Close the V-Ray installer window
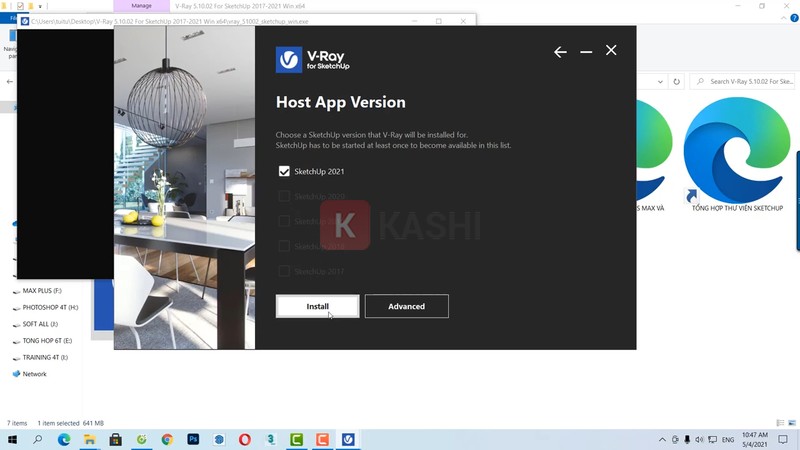 coord(611,50)
